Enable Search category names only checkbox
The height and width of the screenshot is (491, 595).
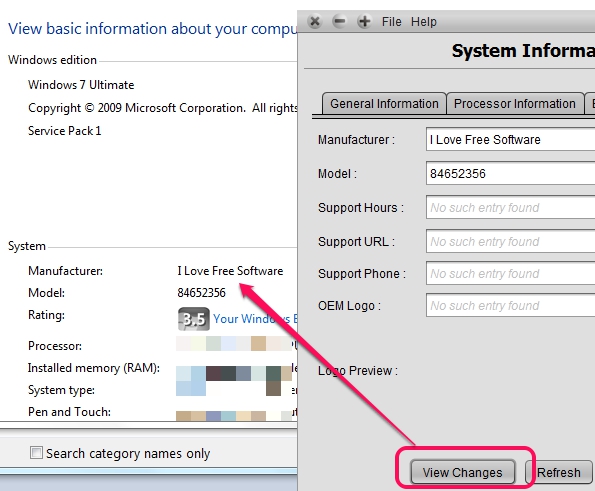tap(36, 452)
